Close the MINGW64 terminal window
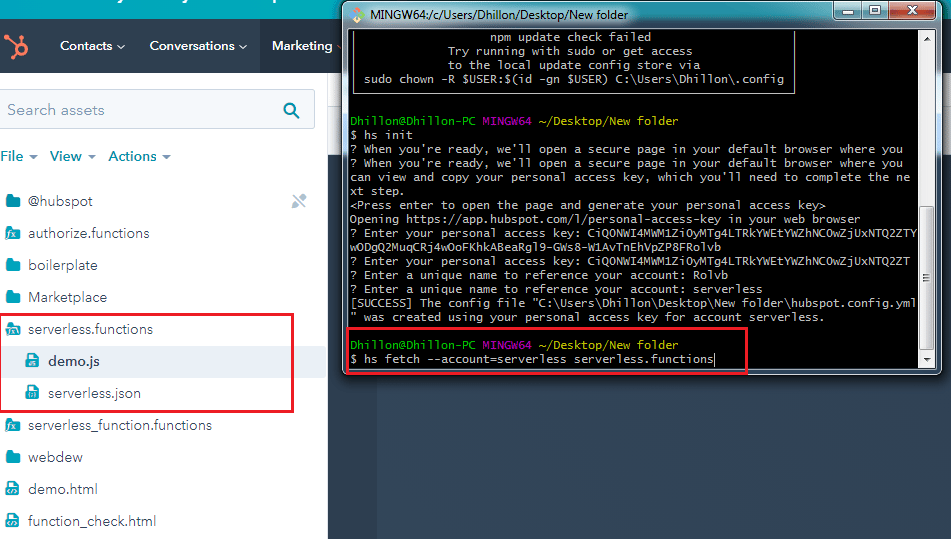 click(x=912, y=11)
